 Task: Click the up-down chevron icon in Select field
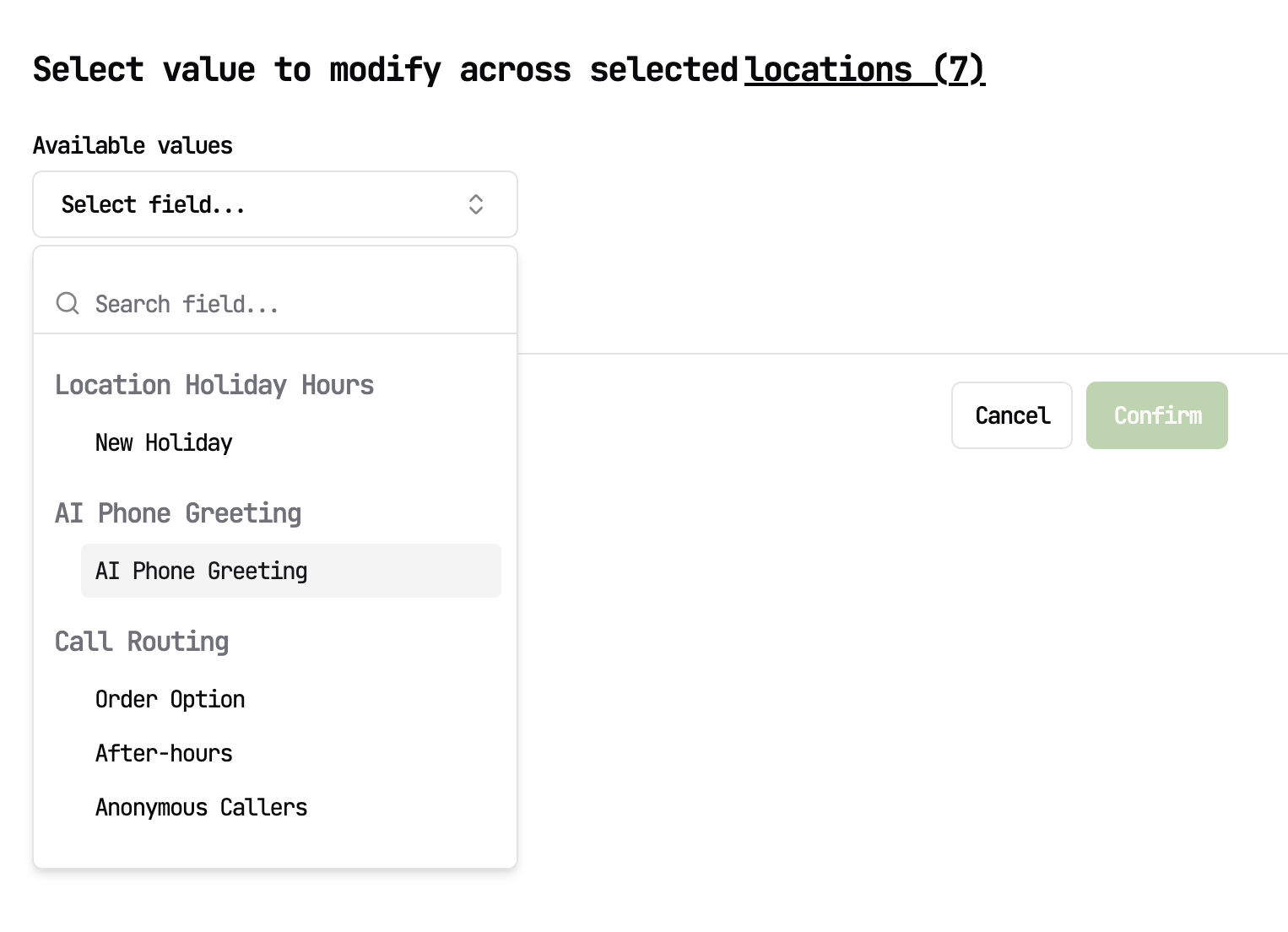pos(476,204)
